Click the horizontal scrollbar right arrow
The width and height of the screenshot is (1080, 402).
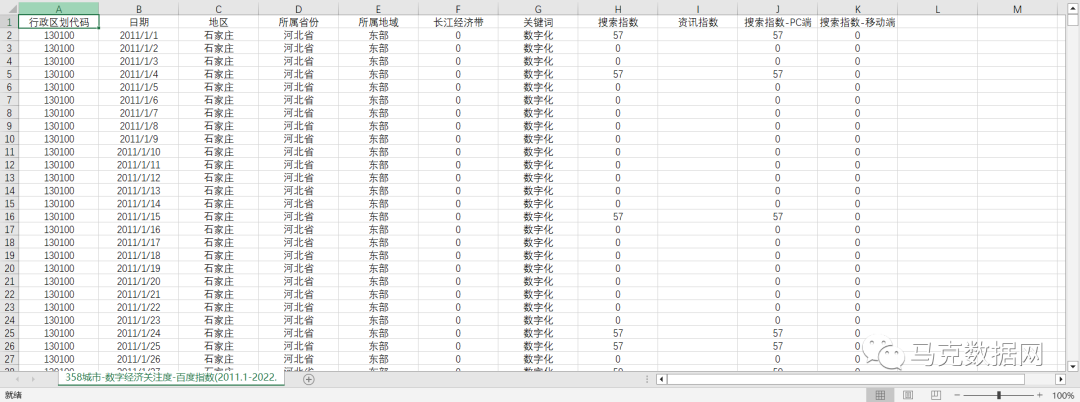coord(1060,379)
